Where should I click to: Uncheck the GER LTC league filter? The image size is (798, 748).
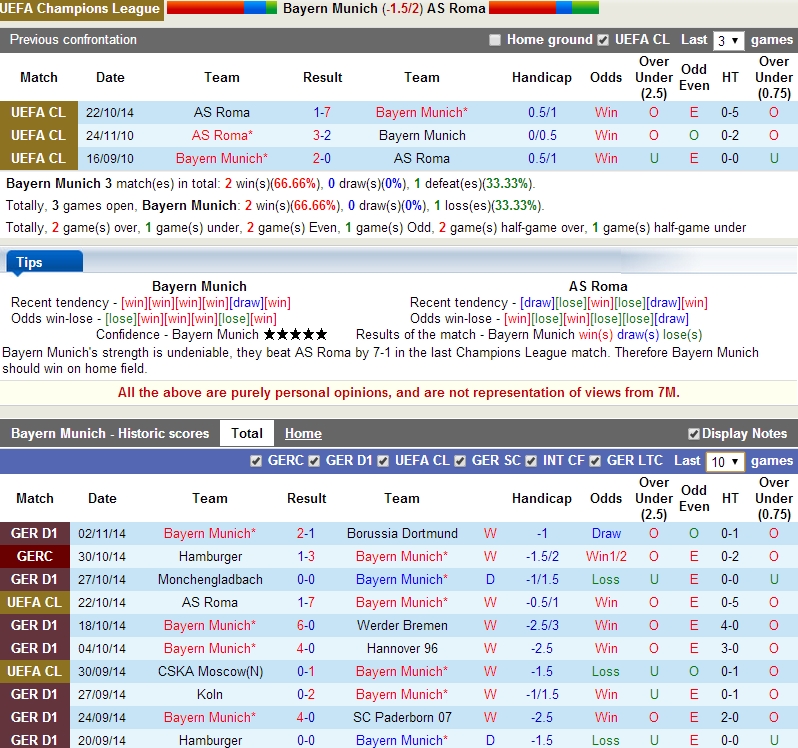pos(595,461)
